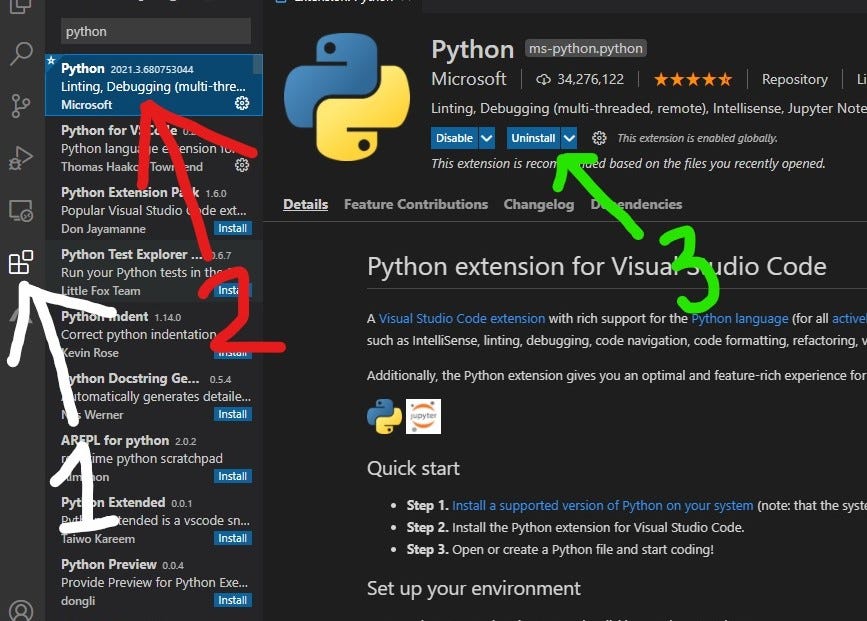The height and width of the screenshot is (621, 867).
Task: Open the Search view in the activity bar
Action: pyautogui.click(x=22, y=55)
